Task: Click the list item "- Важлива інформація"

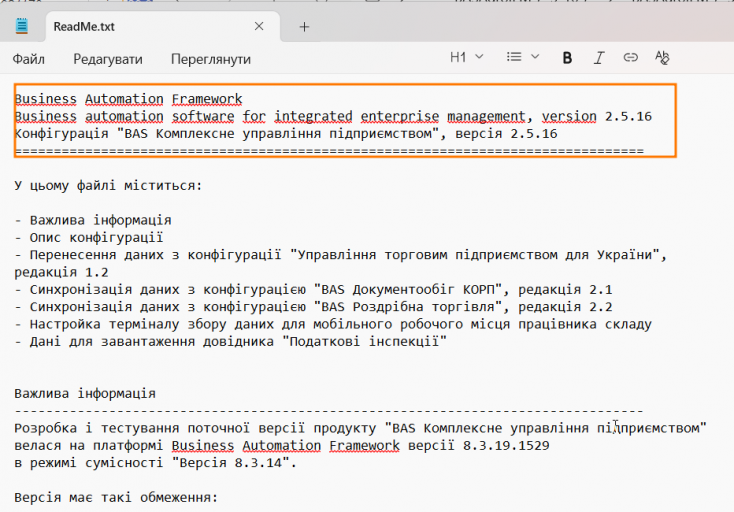Action: point(93,220)
